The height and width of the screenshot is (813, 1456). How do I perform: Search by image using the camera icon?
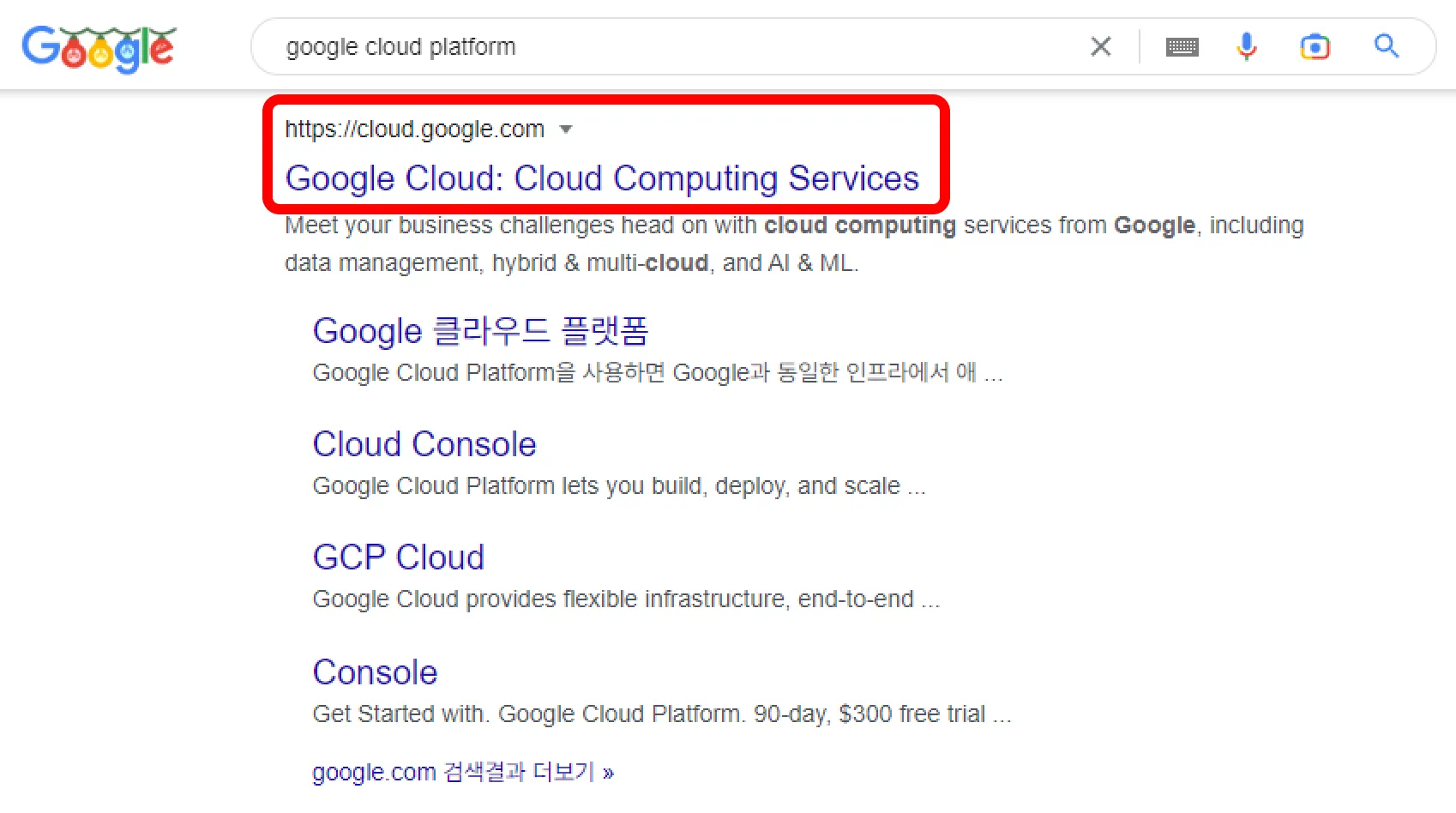[x=1315, y=46]
